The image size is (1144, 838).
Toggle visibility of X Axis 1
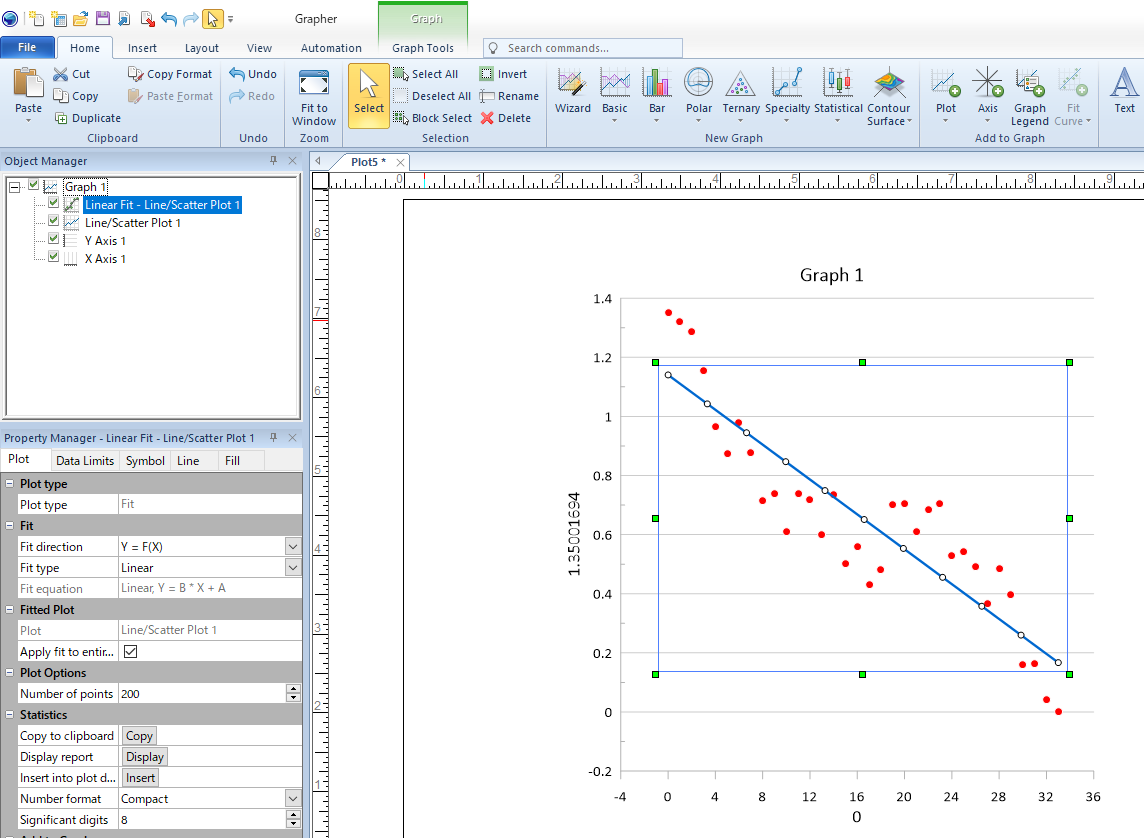click(53, 257)
